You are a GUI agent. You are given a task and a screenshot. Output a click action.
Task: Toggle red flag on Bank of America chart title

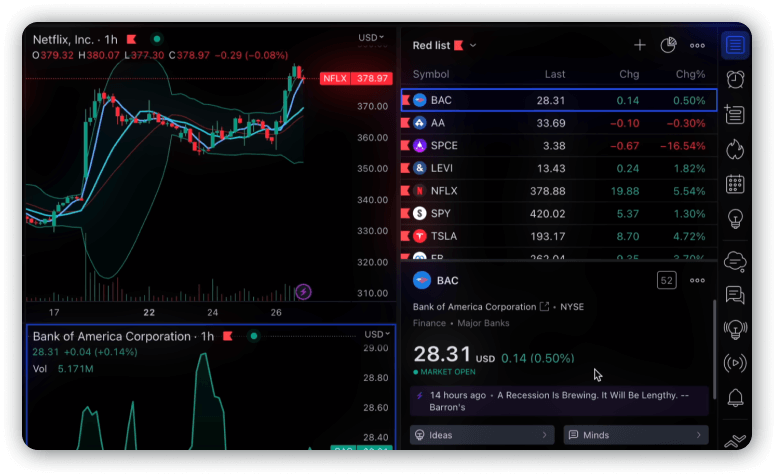point(228,336)
